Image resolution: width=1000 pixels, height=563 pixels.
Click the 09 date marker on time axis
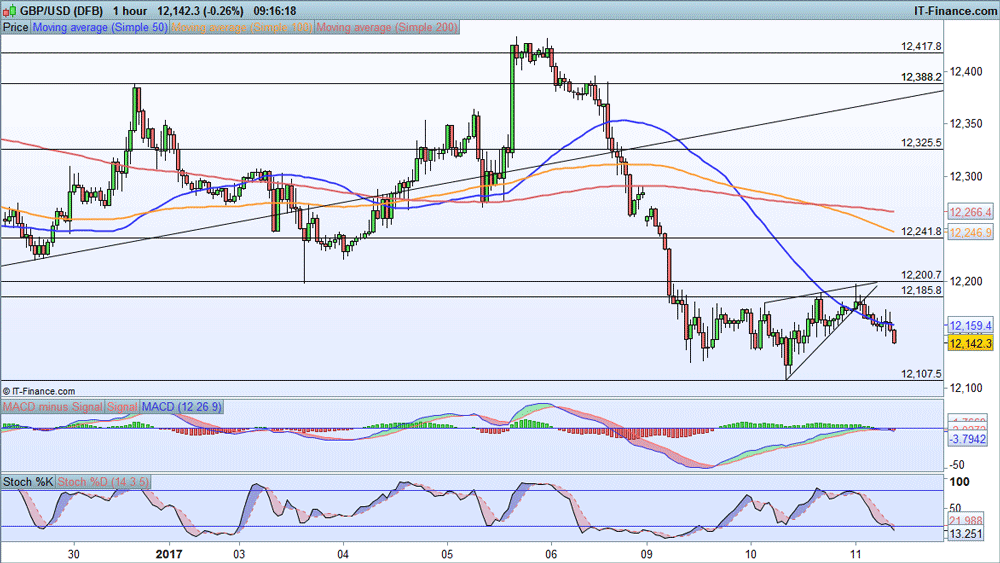pyautogui.click(x=647, y=554)
